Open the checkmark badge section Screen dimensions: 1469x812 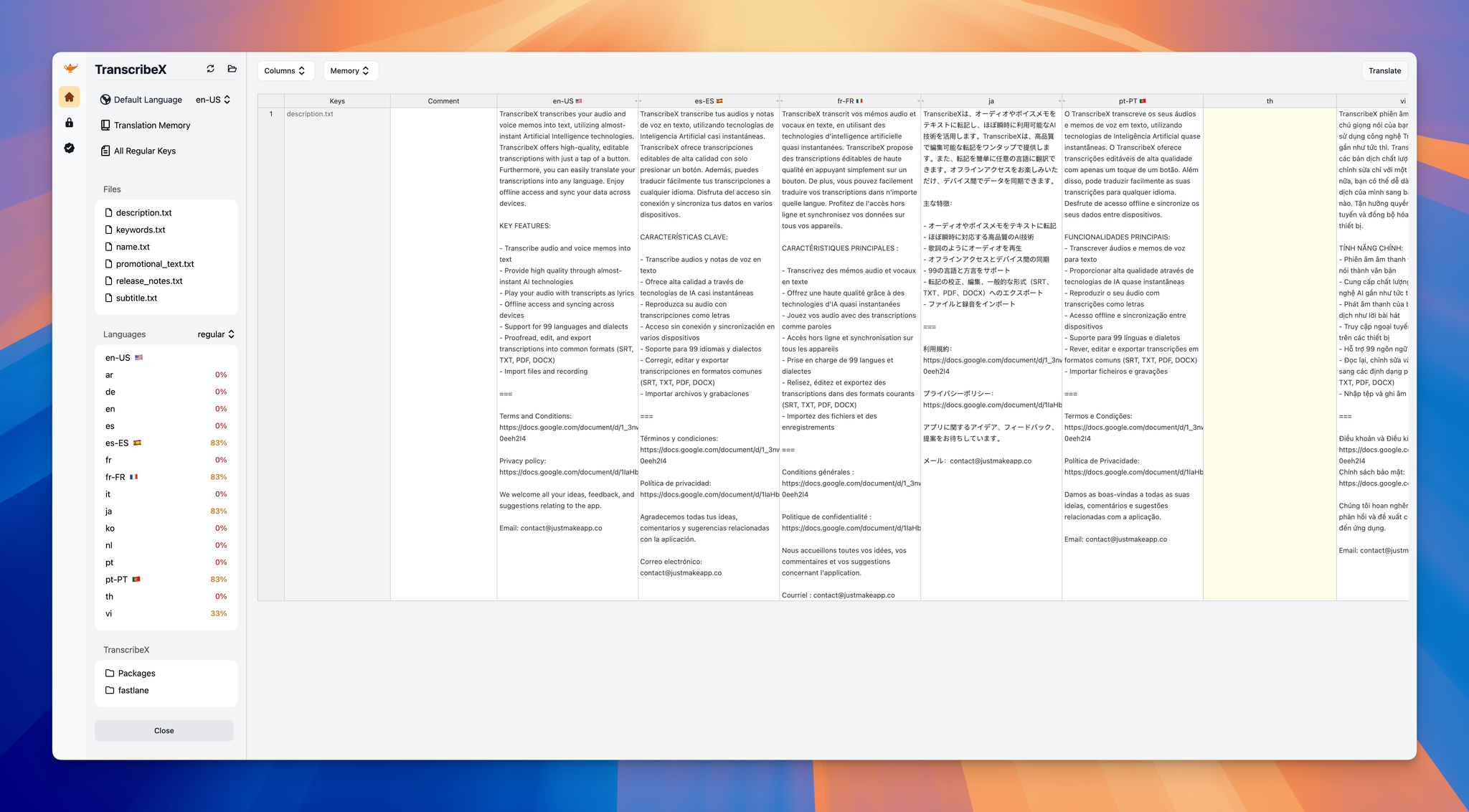click(70, 148)
